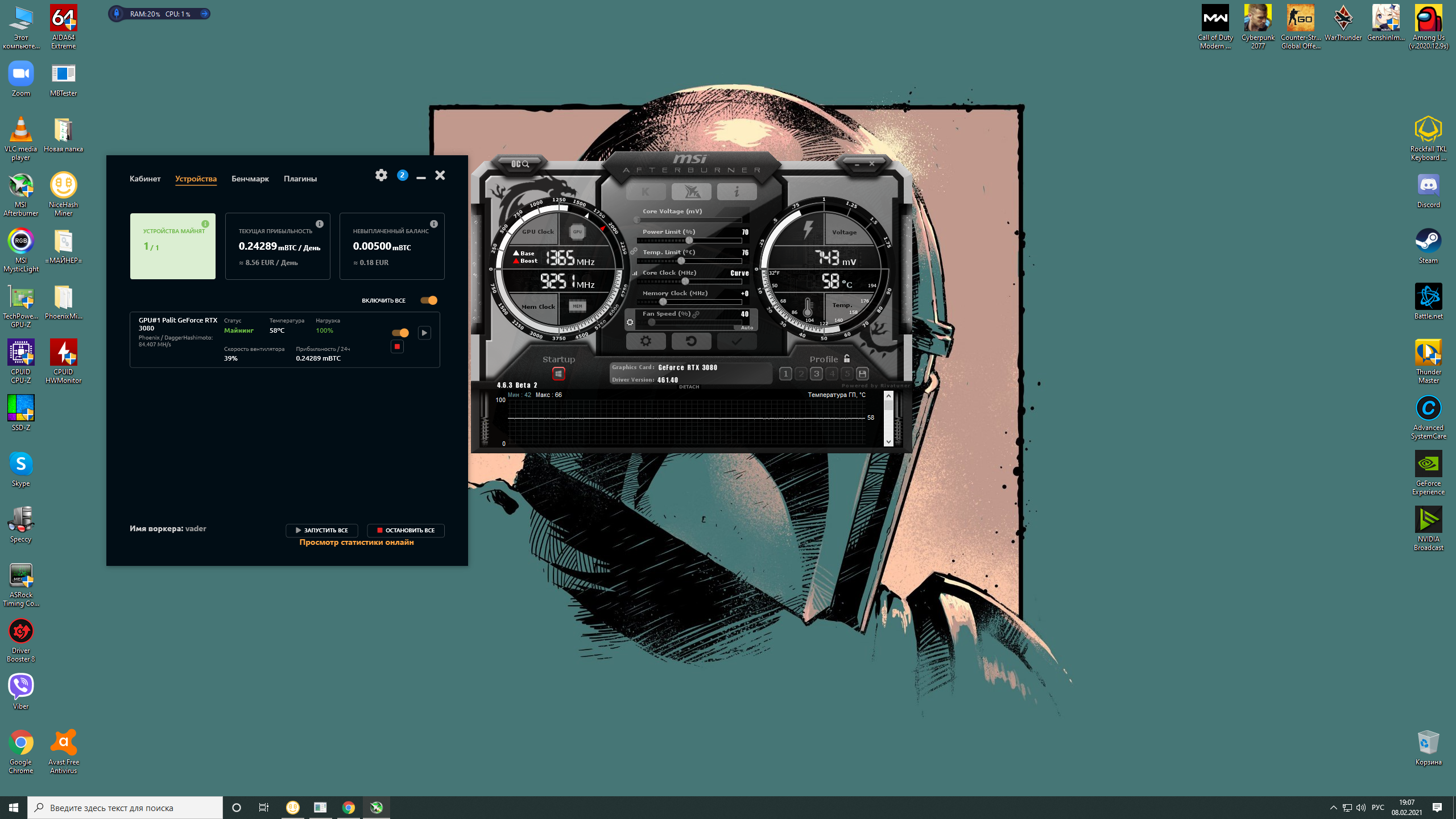The image size is (1456, 819).
Task: Open the Kombustor K button
Action: pos(646,192)
